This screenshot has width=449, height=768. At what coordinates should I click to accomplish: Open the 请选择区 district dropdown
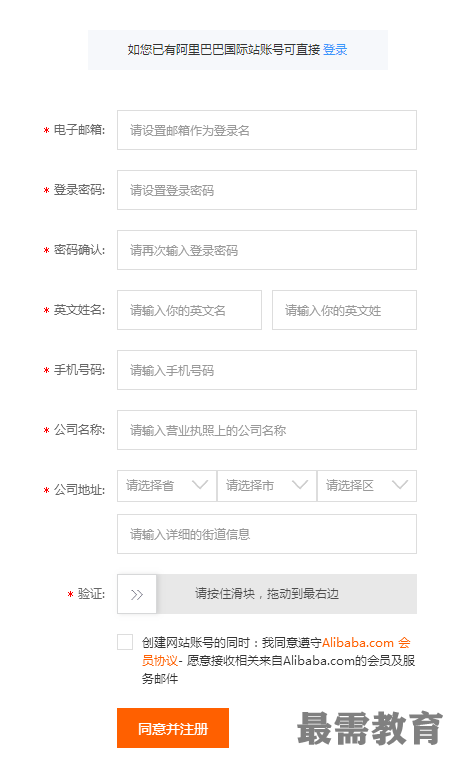[x=367, y=486]
